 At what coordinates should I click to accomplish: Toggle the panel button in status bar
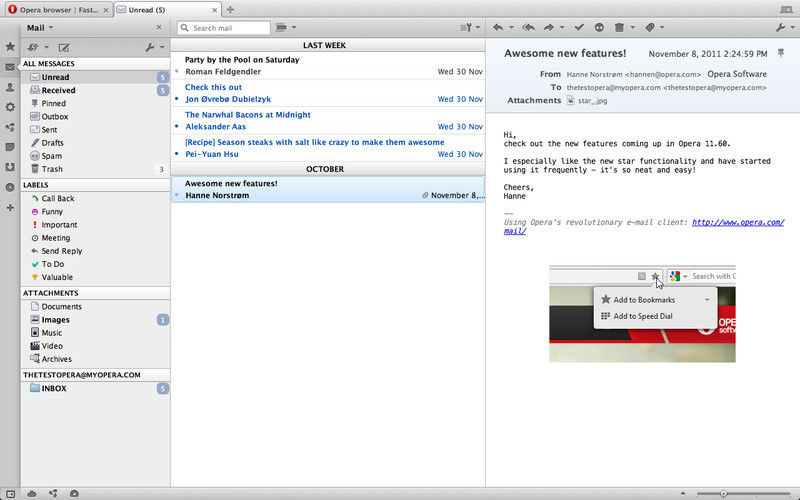(10, 494)
